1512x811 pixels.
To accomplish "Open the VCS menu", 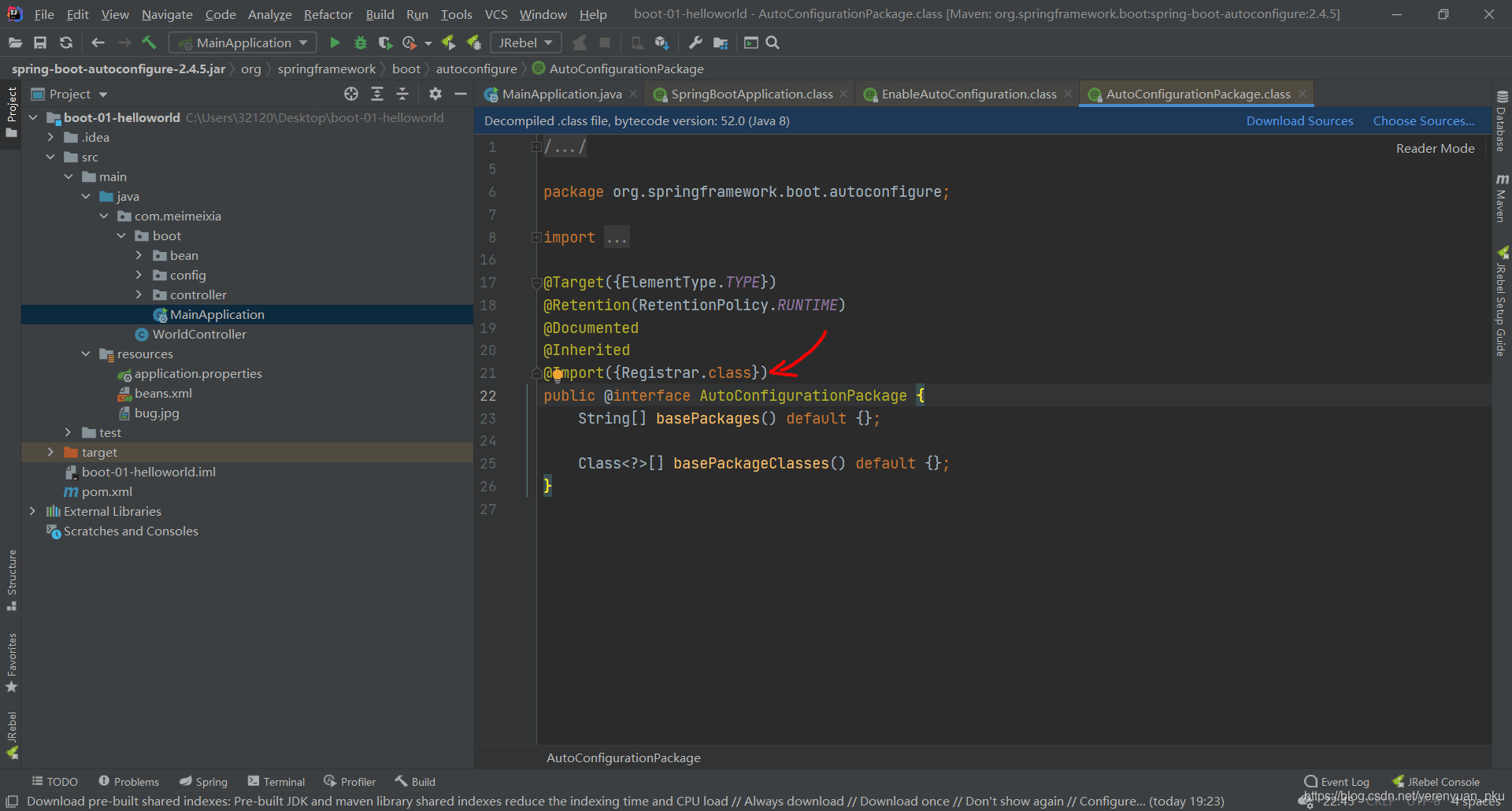I will point(496,14).
